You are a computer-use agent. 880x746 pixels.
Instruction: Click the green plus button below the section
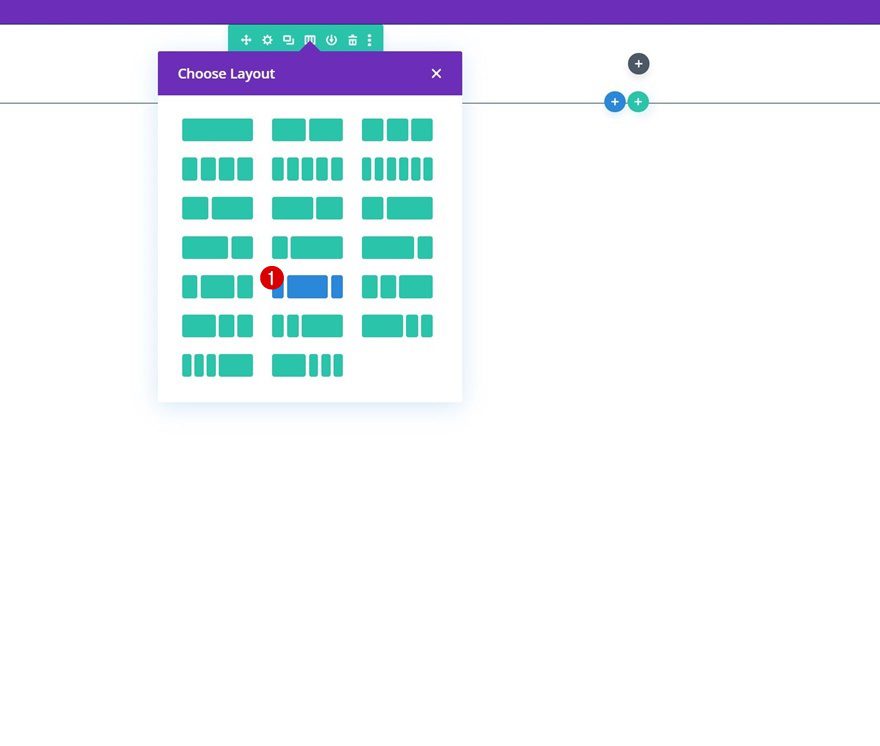click(x=637, y=101)
